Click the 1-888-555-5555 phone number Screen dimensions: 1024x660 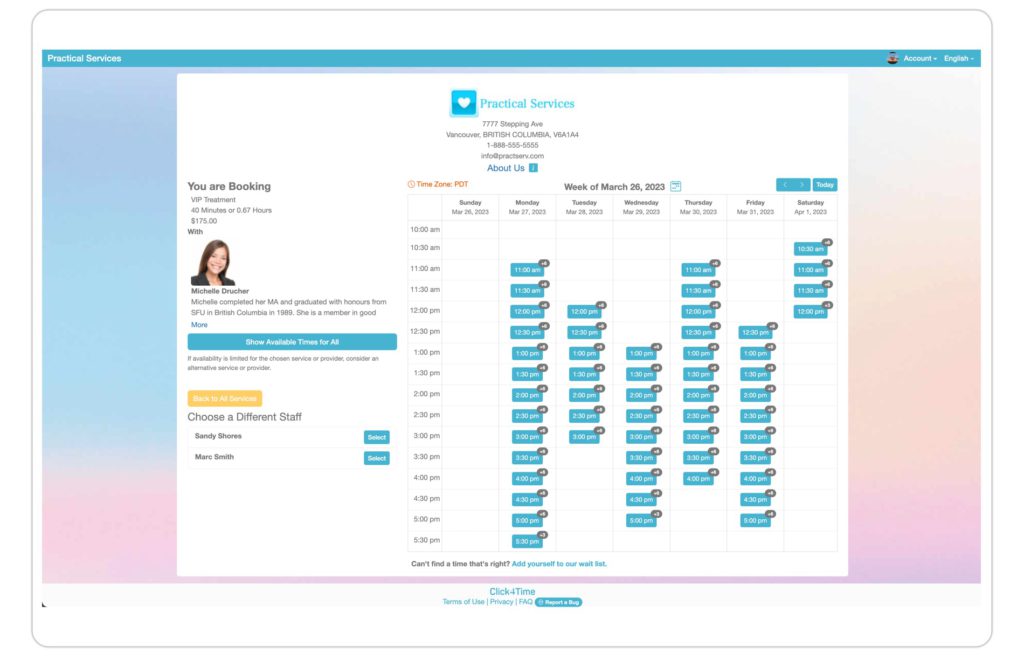[x=512, y=145]
